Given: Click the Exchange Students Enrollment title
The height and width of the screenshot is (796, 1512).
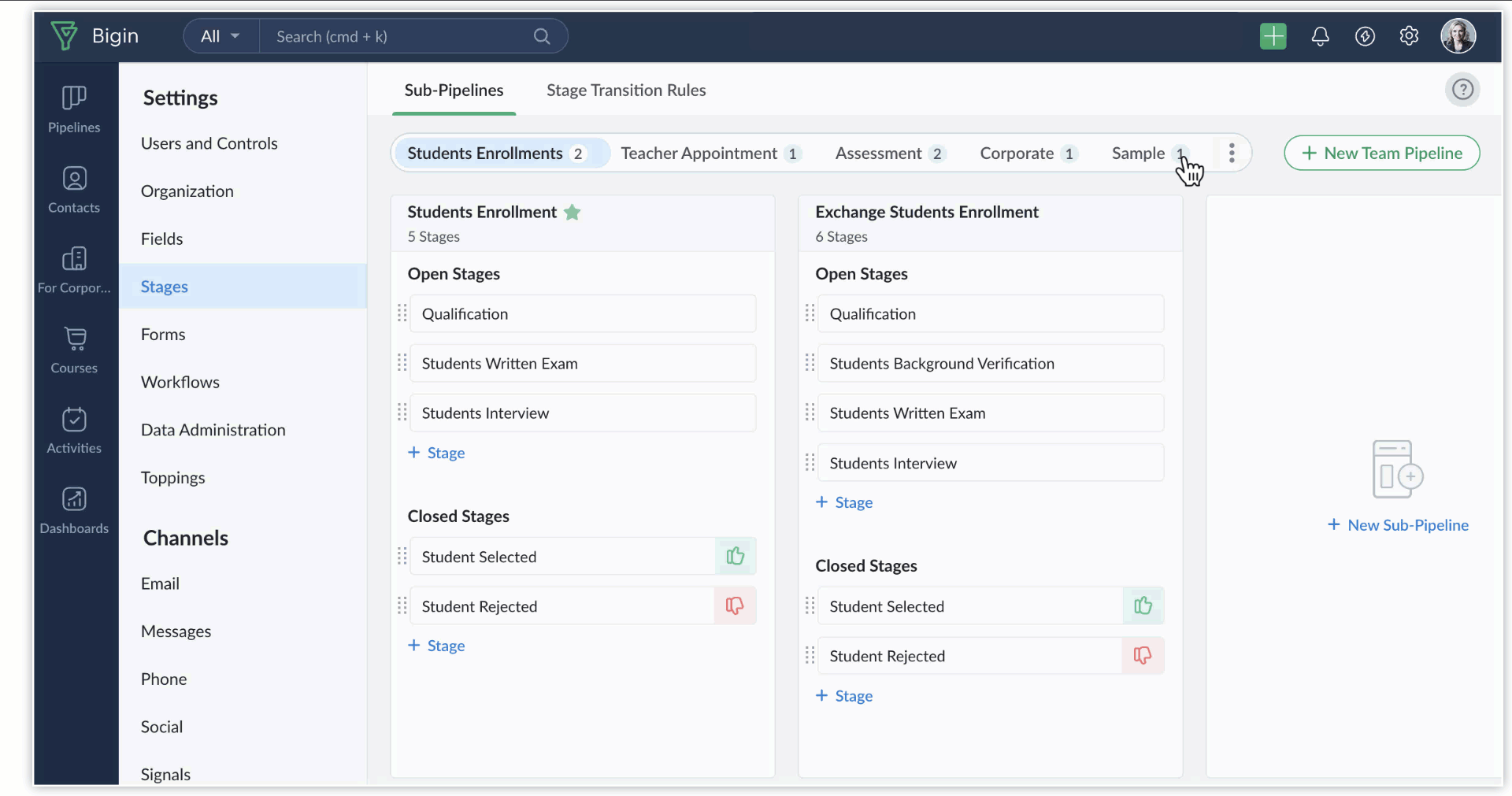Looking at the screenshot, I should [927, 213].
